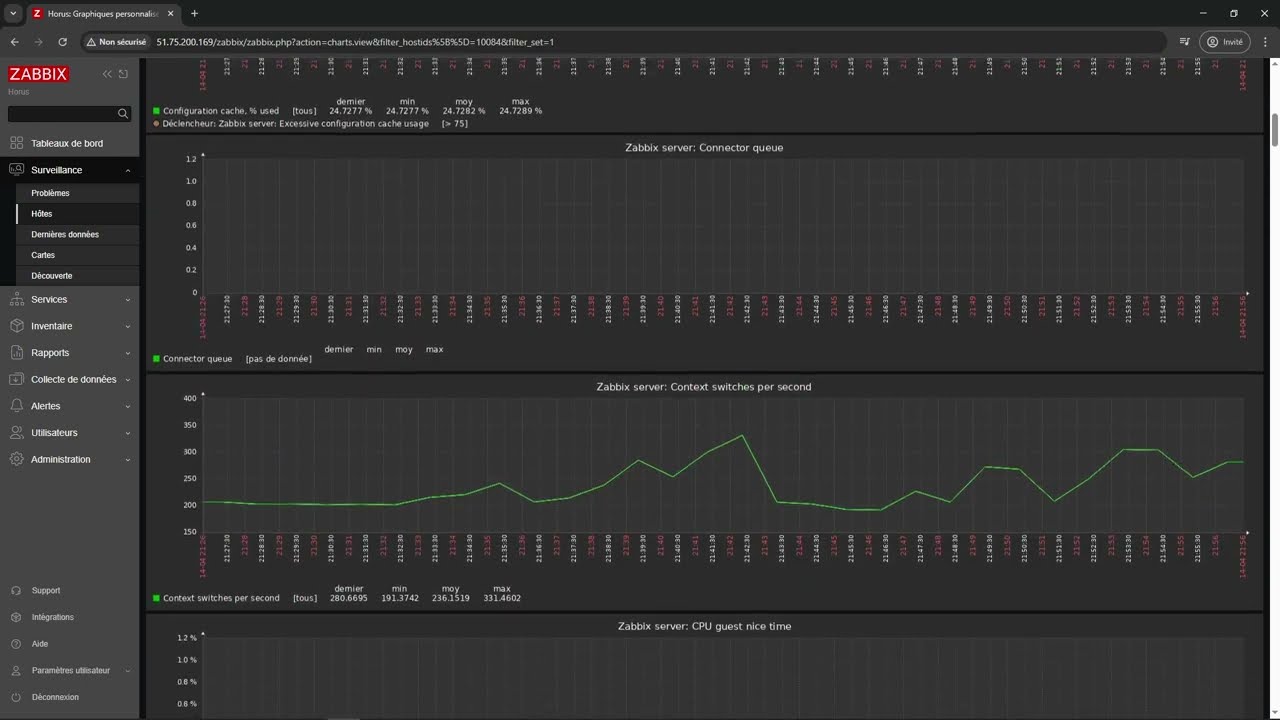The image size is (1280, 720).
Task: Click the max value 331.4602
Action: point(501,598)
